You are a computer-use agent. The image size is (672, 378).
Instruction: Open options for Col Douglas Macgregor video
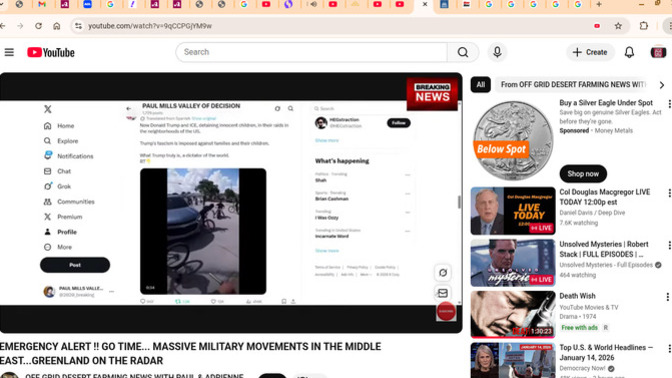click(669, 193)
